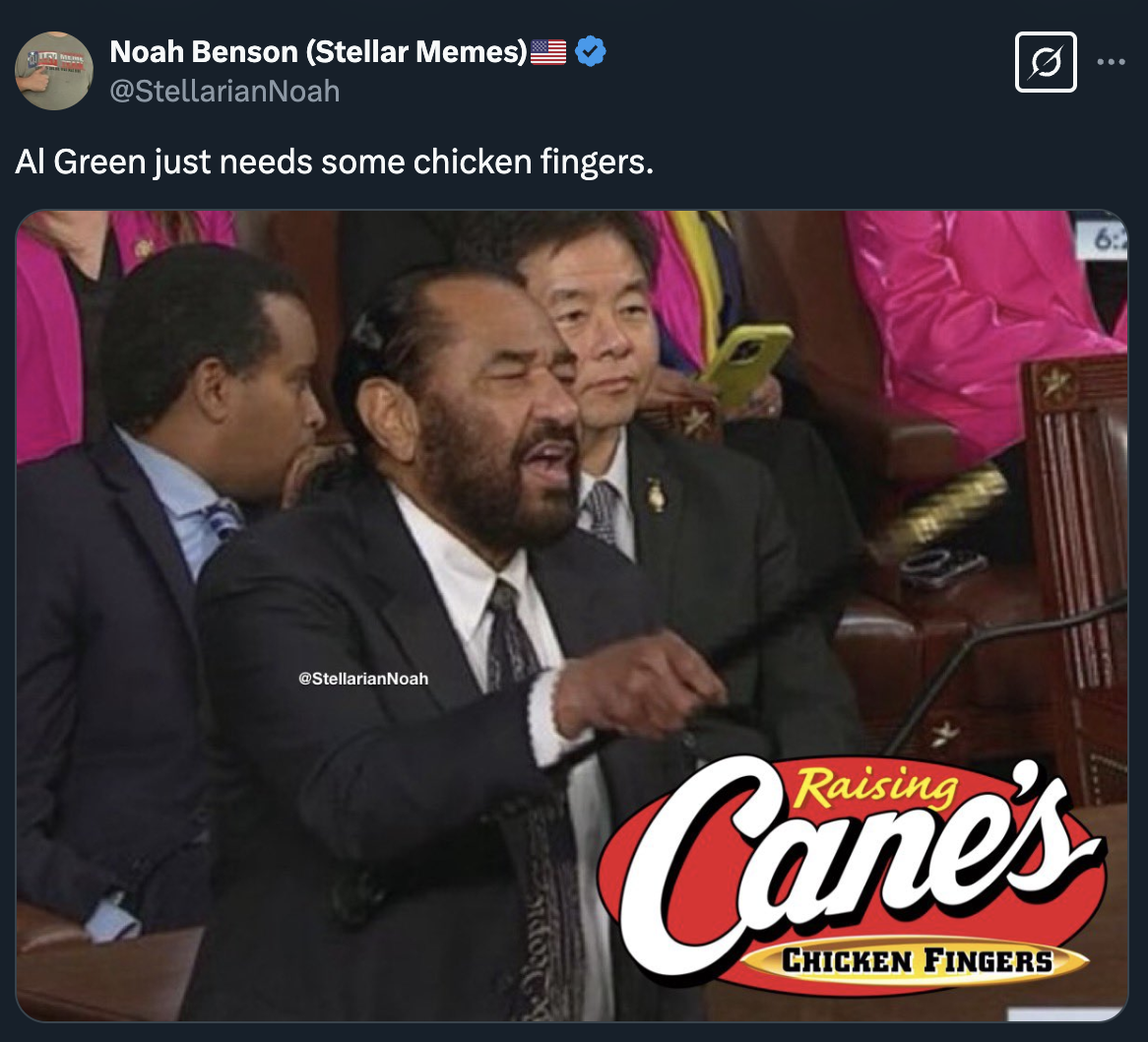Visit the @StellarianNoah handle link
The image size is (1148, 1042).
click(x=224, y=92)
